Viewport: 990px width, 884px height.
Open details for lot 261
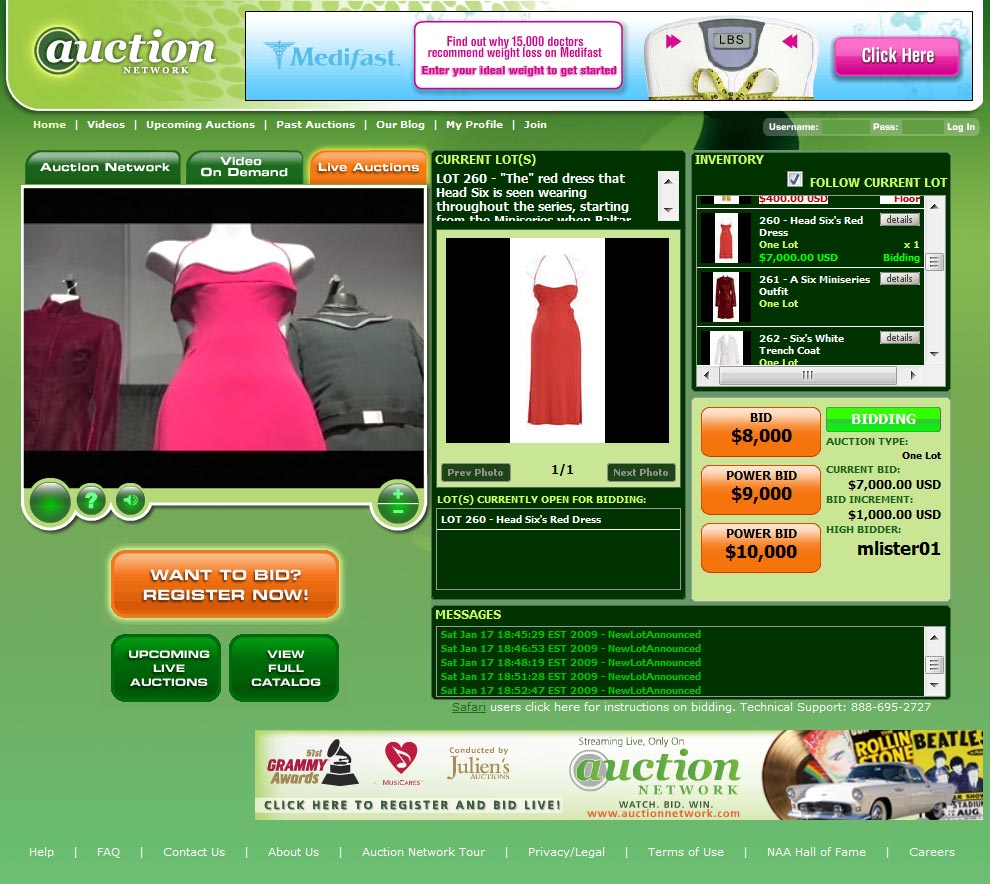(x=899, y=278)
